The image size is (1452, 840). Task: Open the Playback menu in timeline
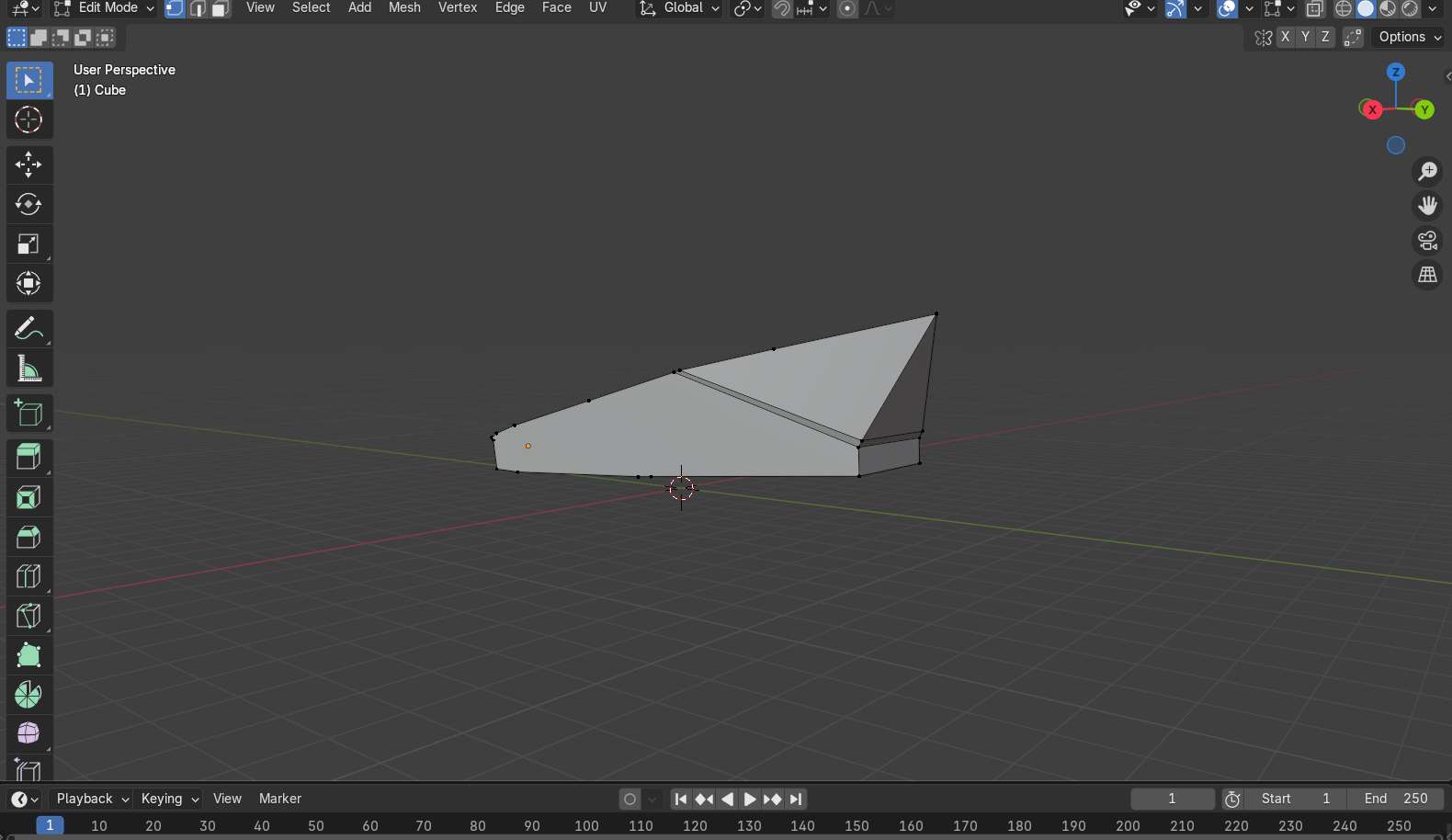(92, 799)
